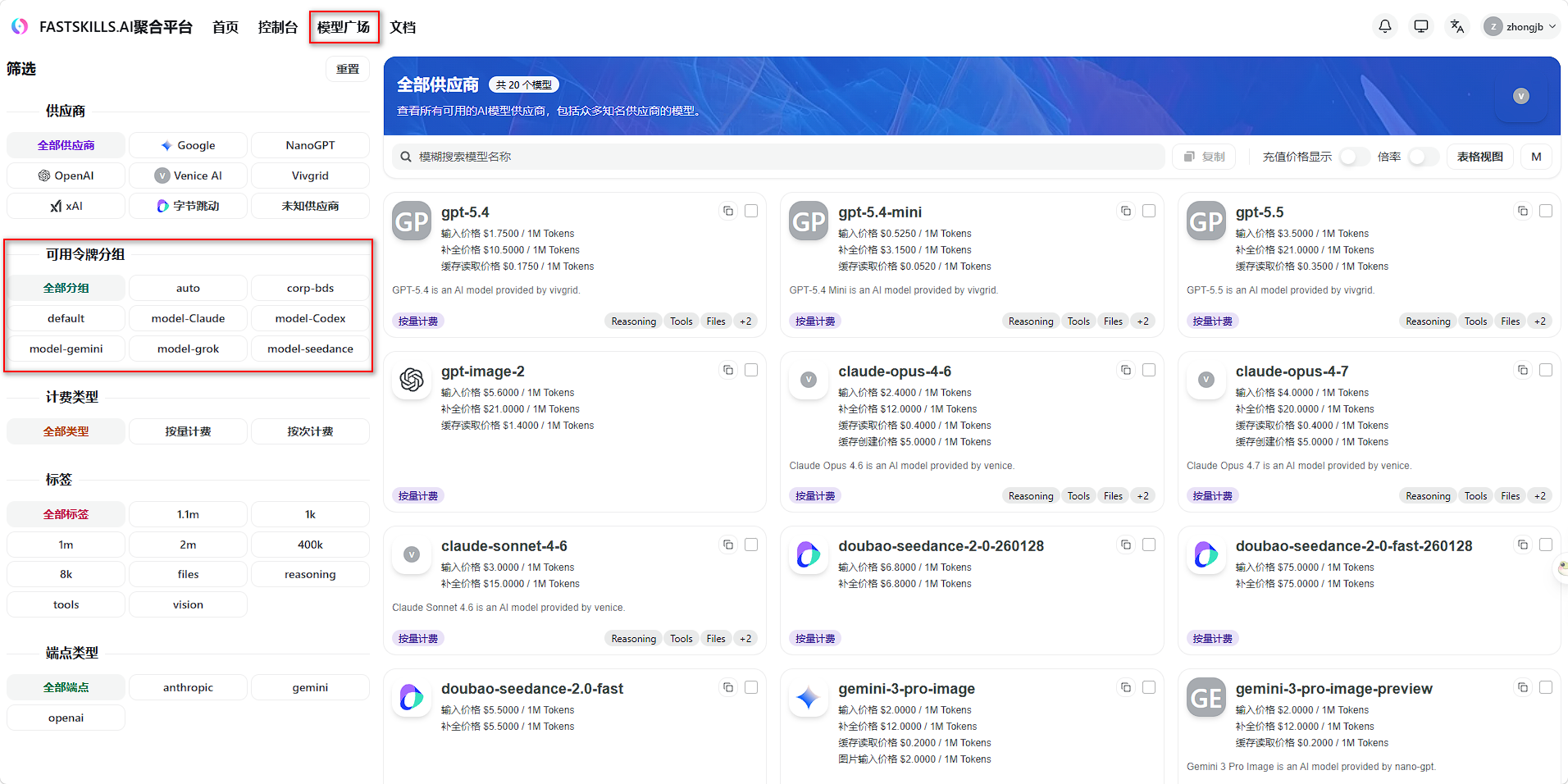Filter billing type 按次计费
This screenshot has width=1568, height=784.
[x=310, y=431]
